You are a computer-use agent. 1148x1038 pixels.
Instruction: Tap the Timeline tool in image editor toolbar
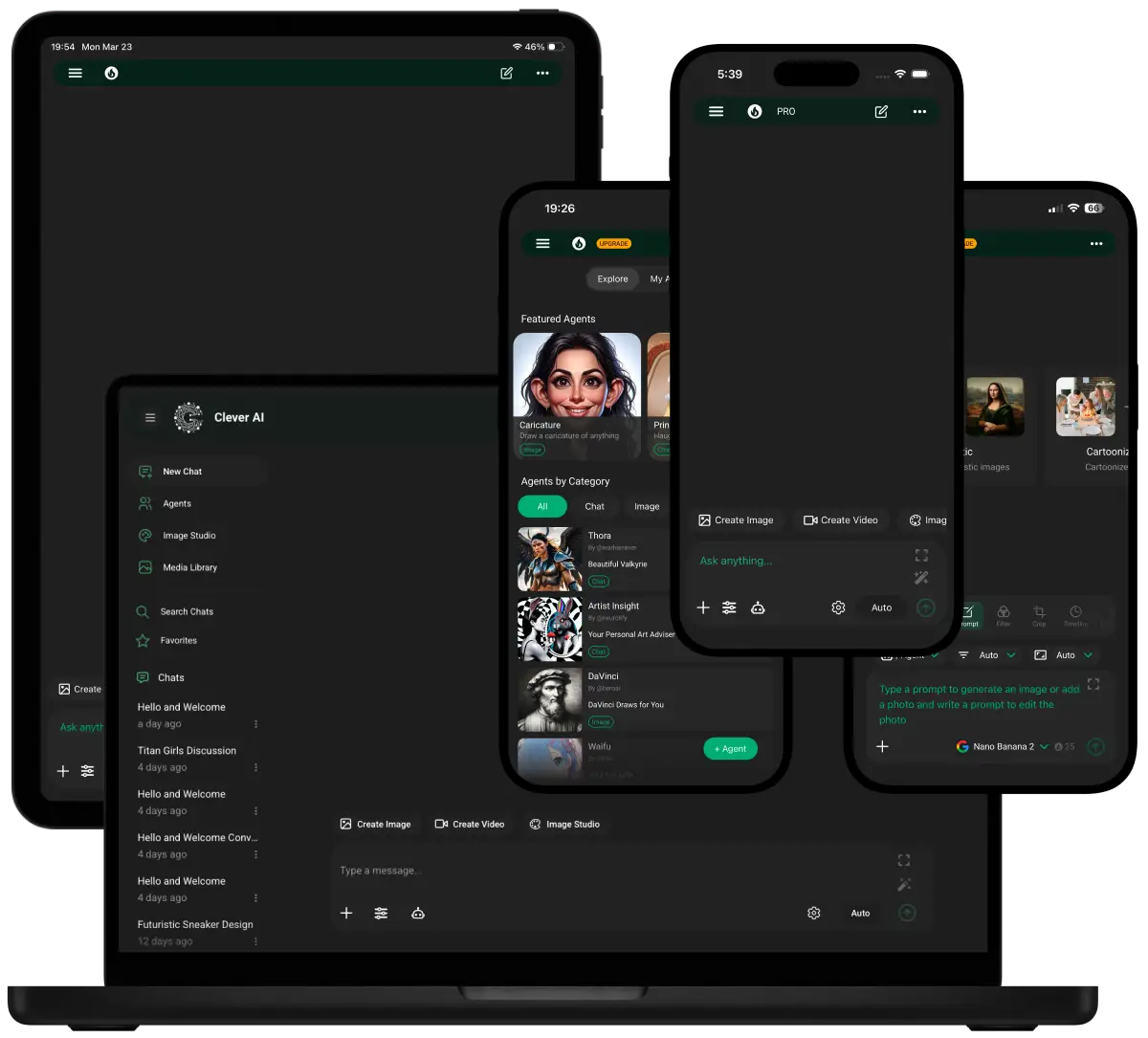click(1075, 616)
